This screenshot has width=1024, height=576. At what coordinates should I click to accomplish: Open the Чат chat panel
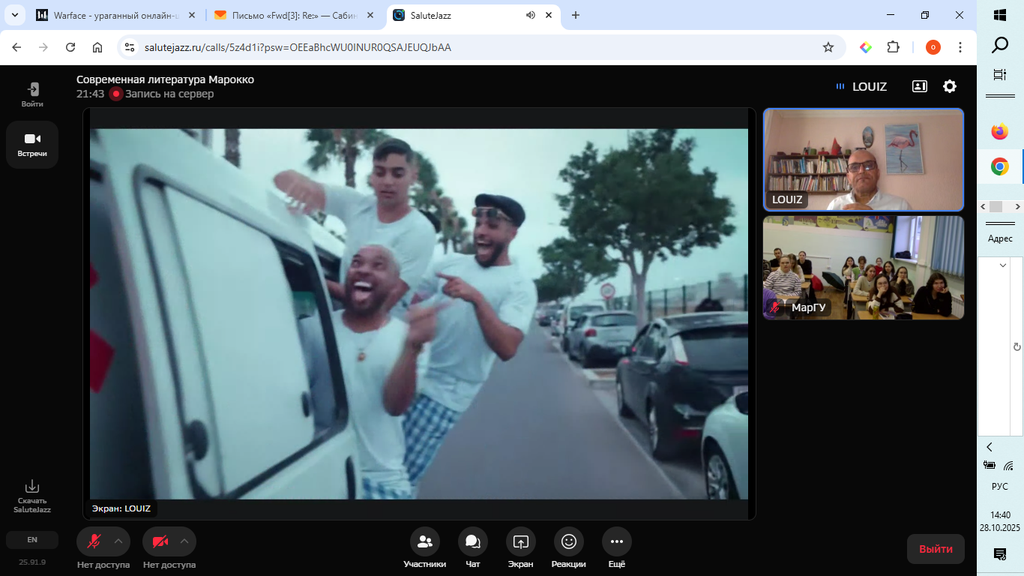coord(472,542)
